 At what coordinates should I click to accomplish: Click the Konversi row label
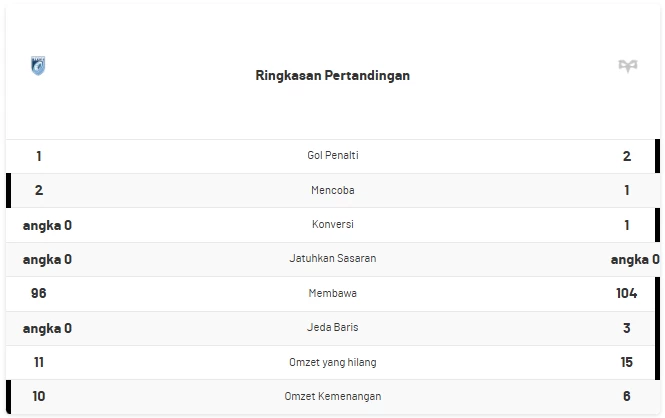tap(332, 225)
